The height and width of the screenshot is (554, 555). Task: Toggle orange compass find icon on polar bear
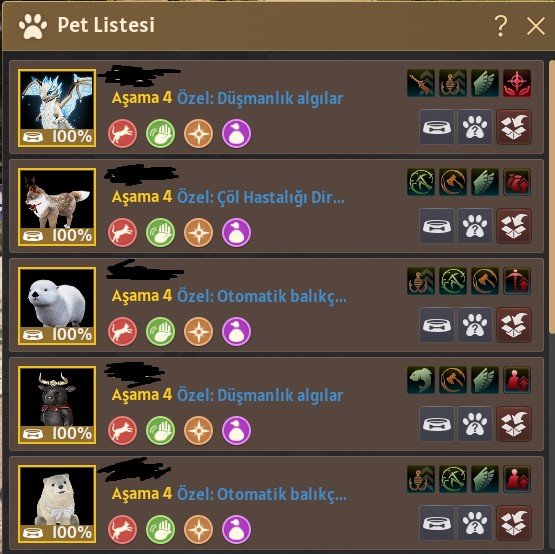click(x=199, y=331)
